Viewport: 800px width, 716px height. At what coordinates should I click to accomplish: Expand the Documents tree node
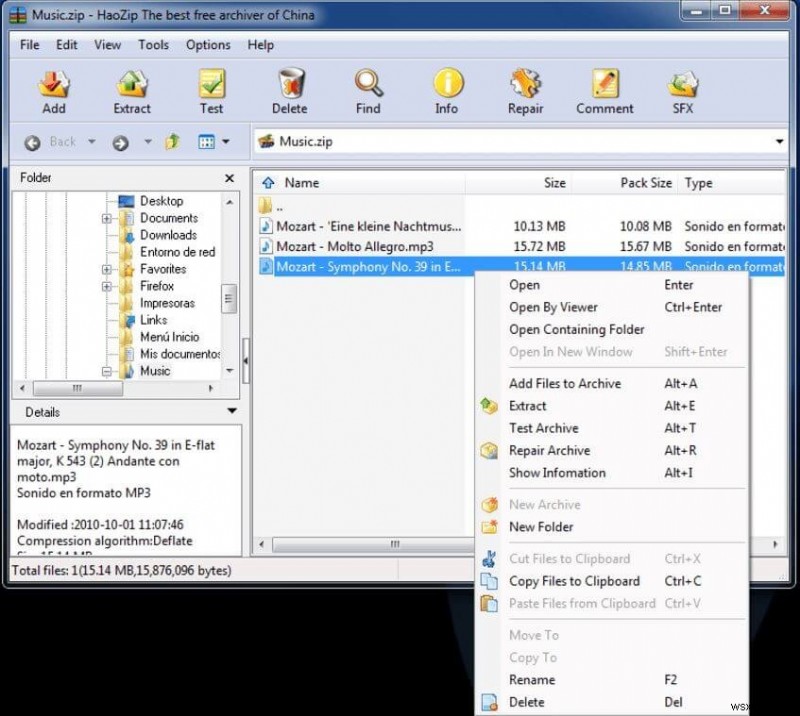coord(106,218)
